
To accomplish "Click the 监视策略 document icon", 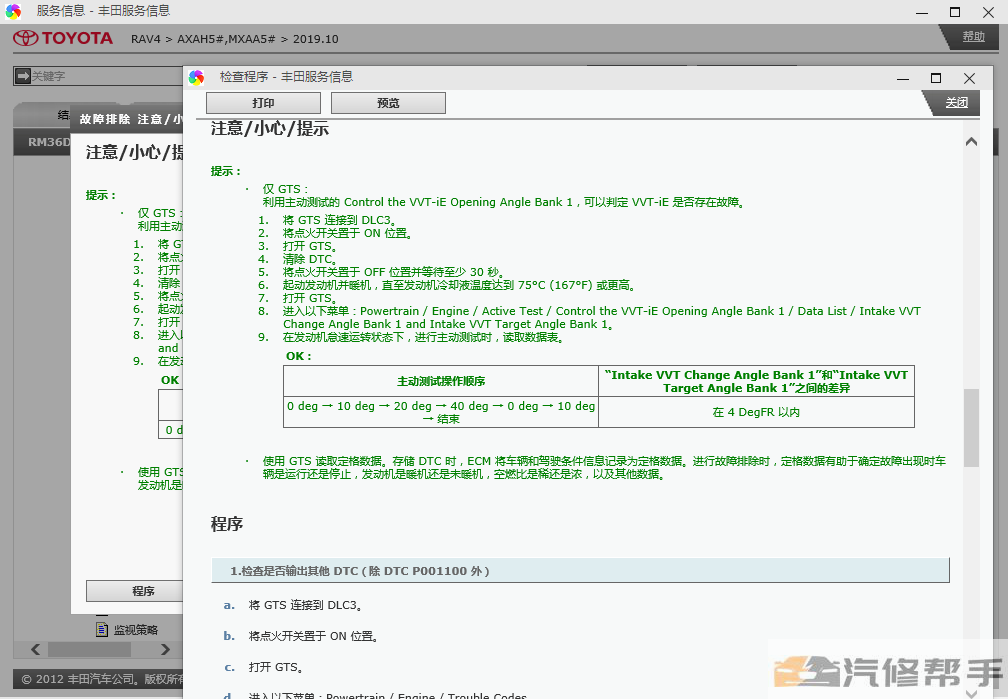I will (x=102, y=630).
